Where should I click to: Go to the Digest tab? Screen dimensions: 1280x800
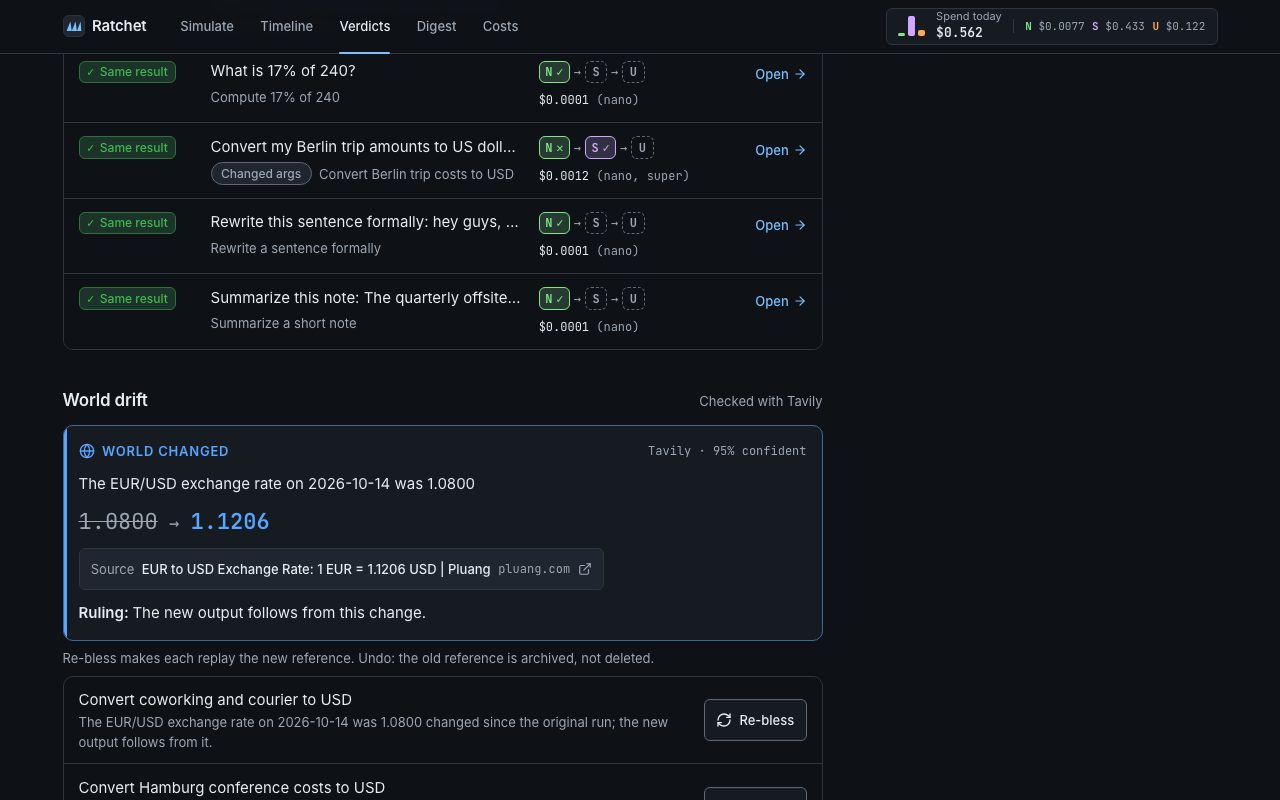(x=436, y=26)
